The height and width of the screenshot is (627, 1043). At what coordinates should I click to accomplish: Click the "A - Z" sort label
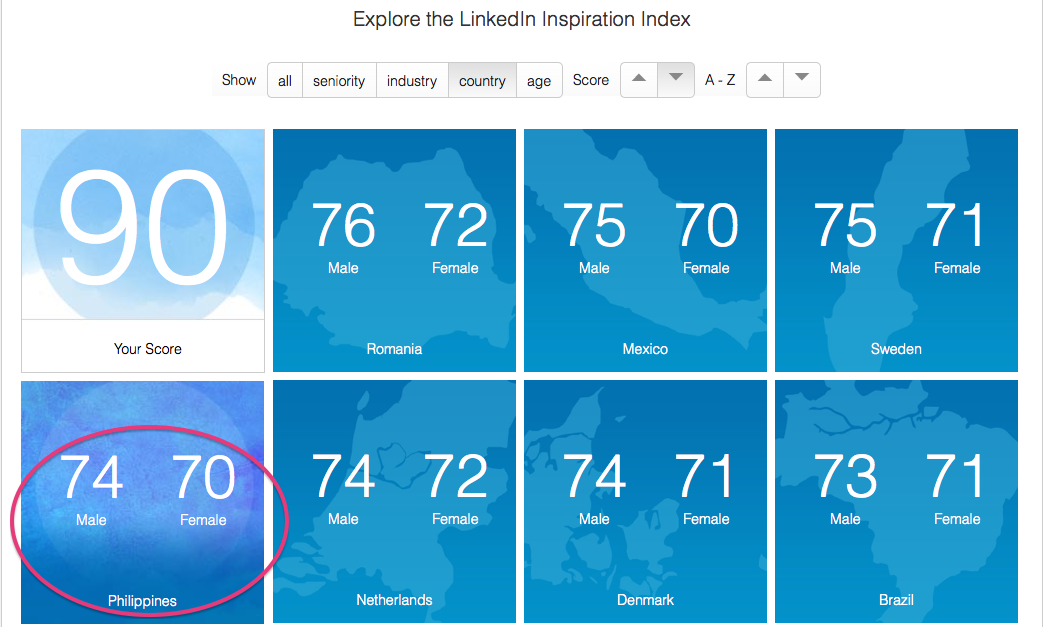click(720, 80)
